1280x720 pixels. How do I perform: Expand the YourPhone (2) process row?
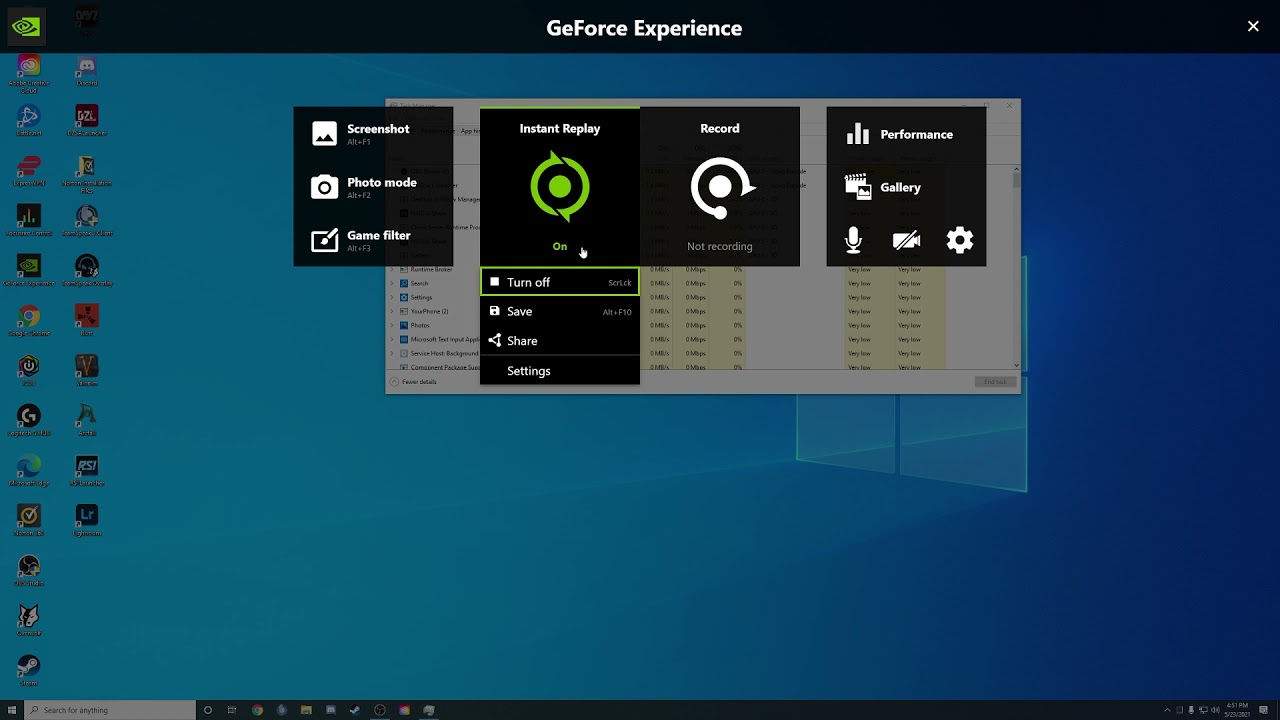(x=393, y=311)
